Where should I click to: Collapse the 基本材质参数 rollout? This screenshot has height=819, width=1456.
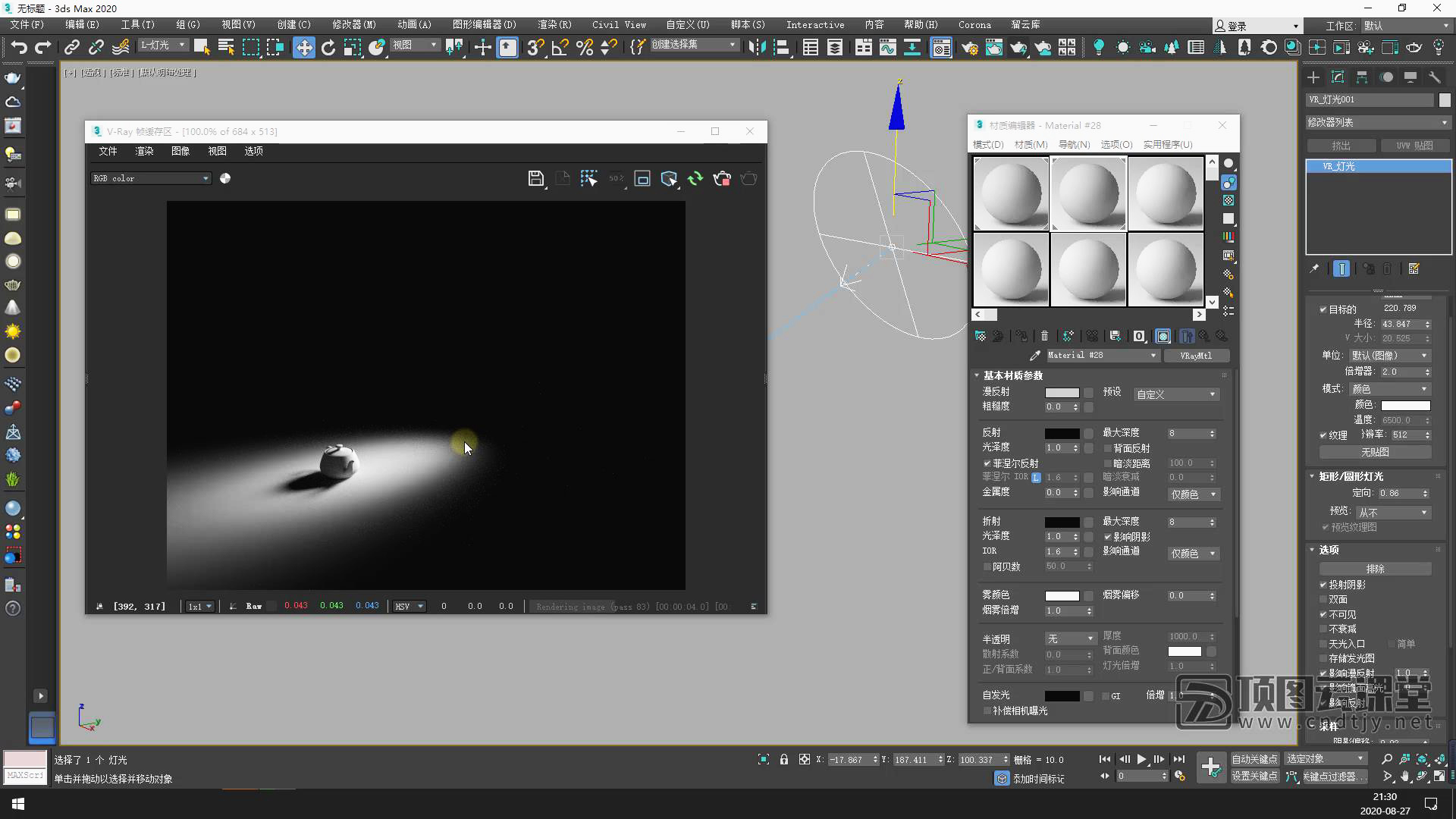click(x=1012, y=375)
